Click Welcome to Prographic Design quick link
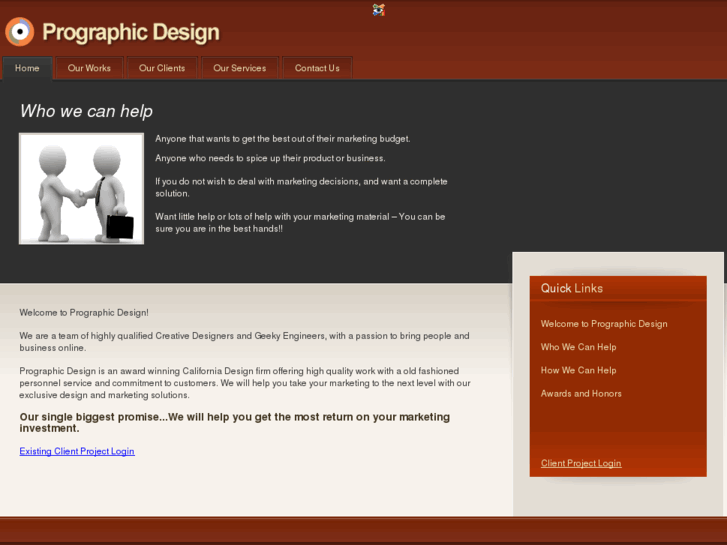Viewport: 727px width, 545px height. 604,324
